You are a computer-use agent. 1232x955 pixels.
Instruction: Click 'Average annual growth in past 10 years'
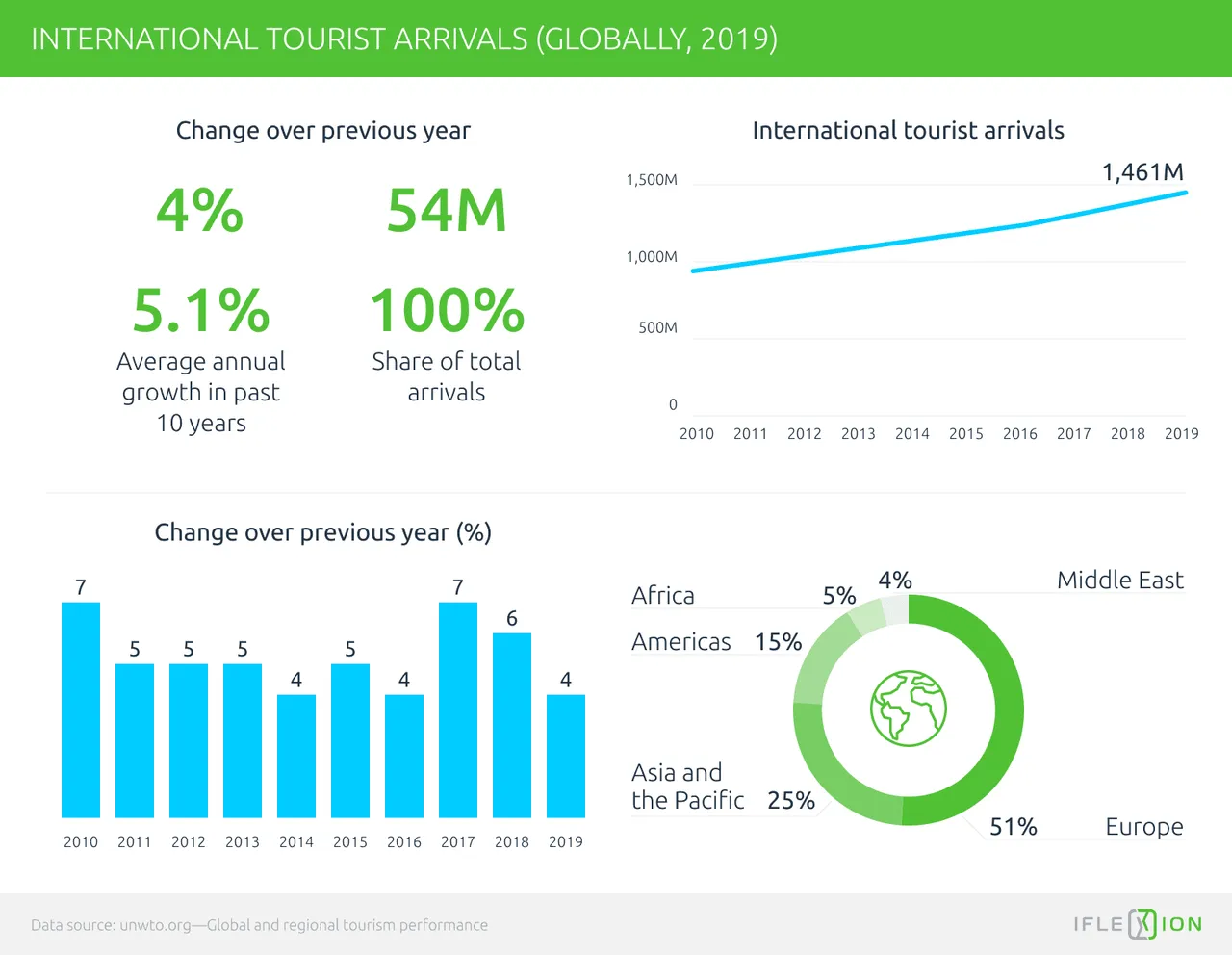pos(201,392)
